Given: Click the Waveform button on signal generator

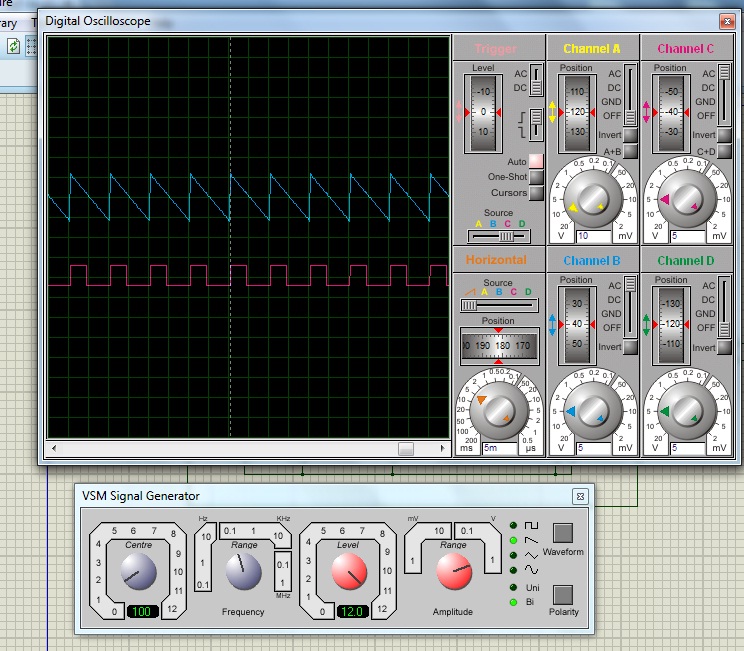Looking at the screenshot, I should (563, 532).
